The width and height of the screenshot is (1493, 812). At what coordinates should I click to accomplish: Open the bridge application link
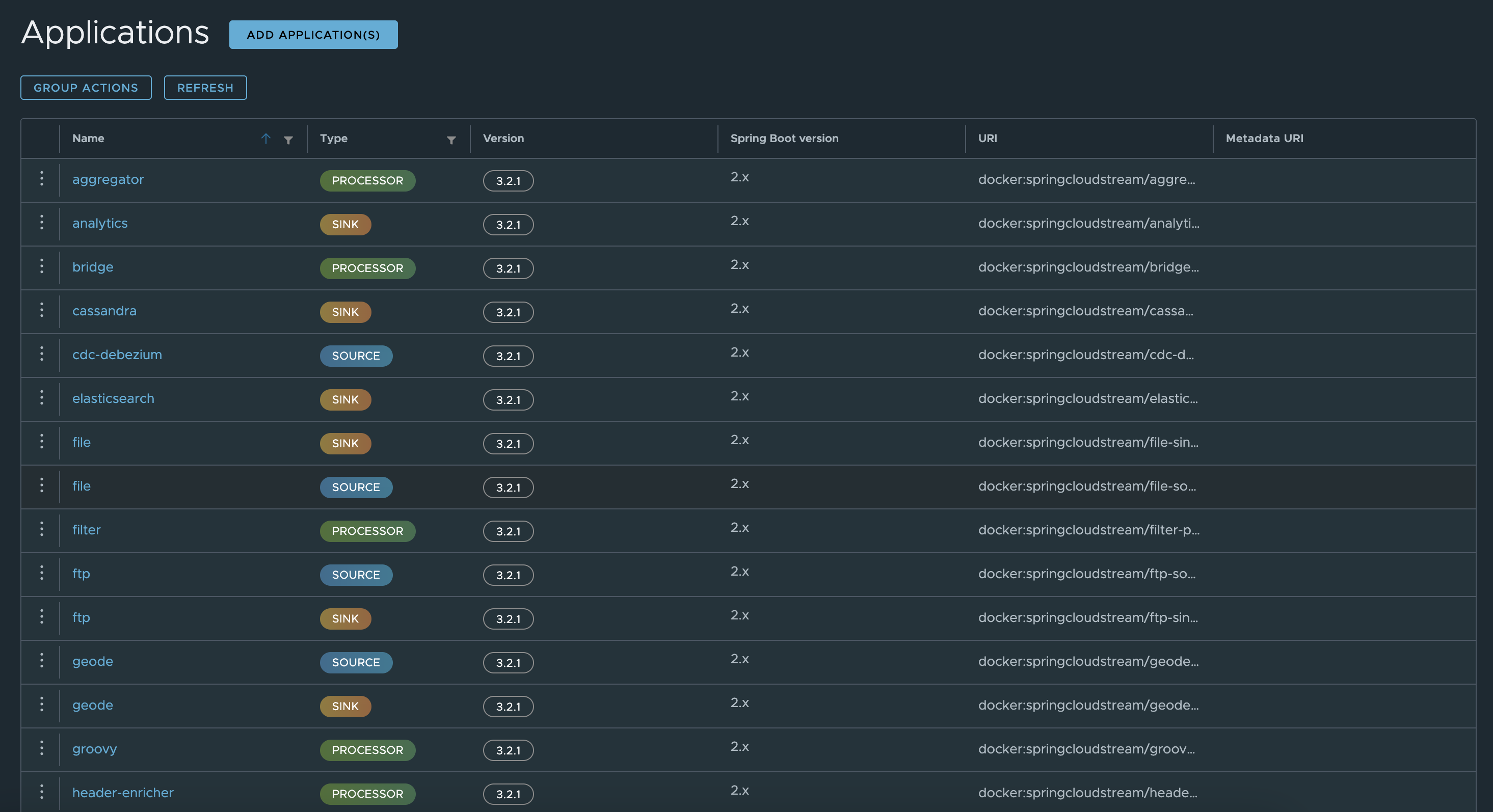[x=93, y=267]
